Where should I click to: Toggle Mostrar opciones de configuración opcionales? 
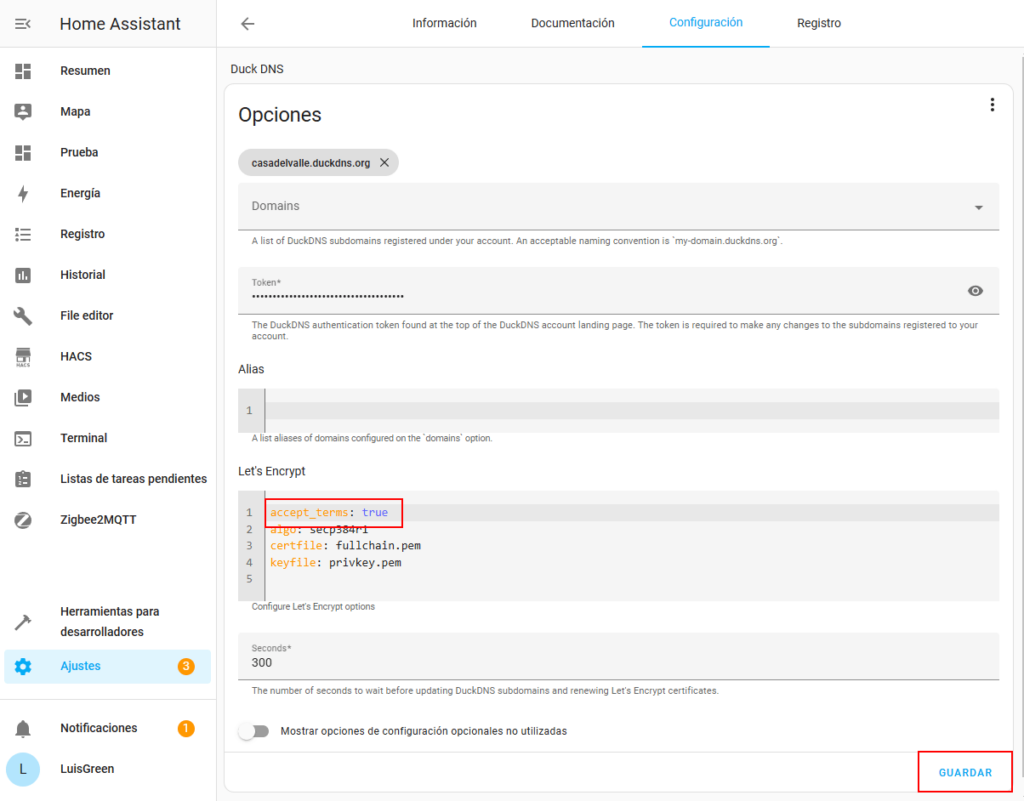pyautogui.click(x=254, y=731)
